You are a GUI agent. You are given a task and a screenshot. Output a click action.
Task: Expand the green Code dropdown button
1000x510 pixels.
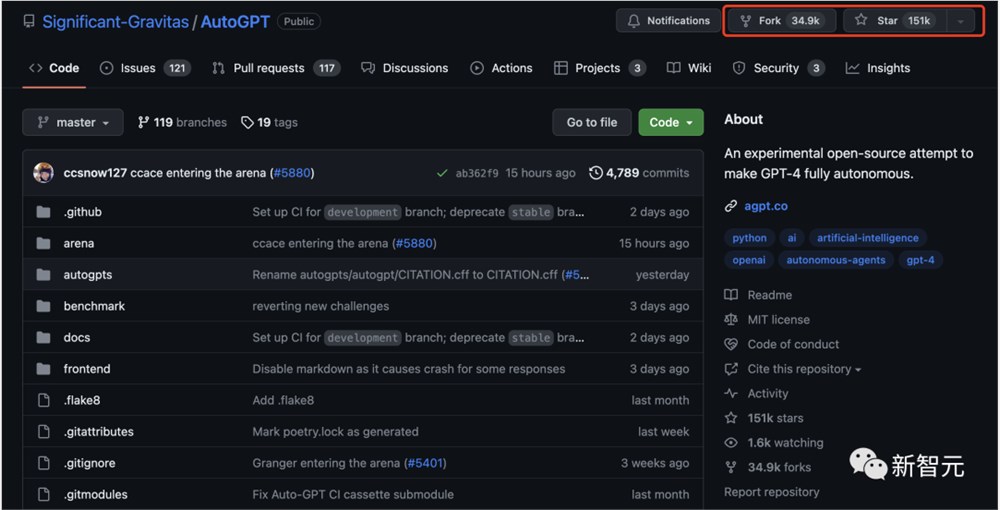coord(671,122)
